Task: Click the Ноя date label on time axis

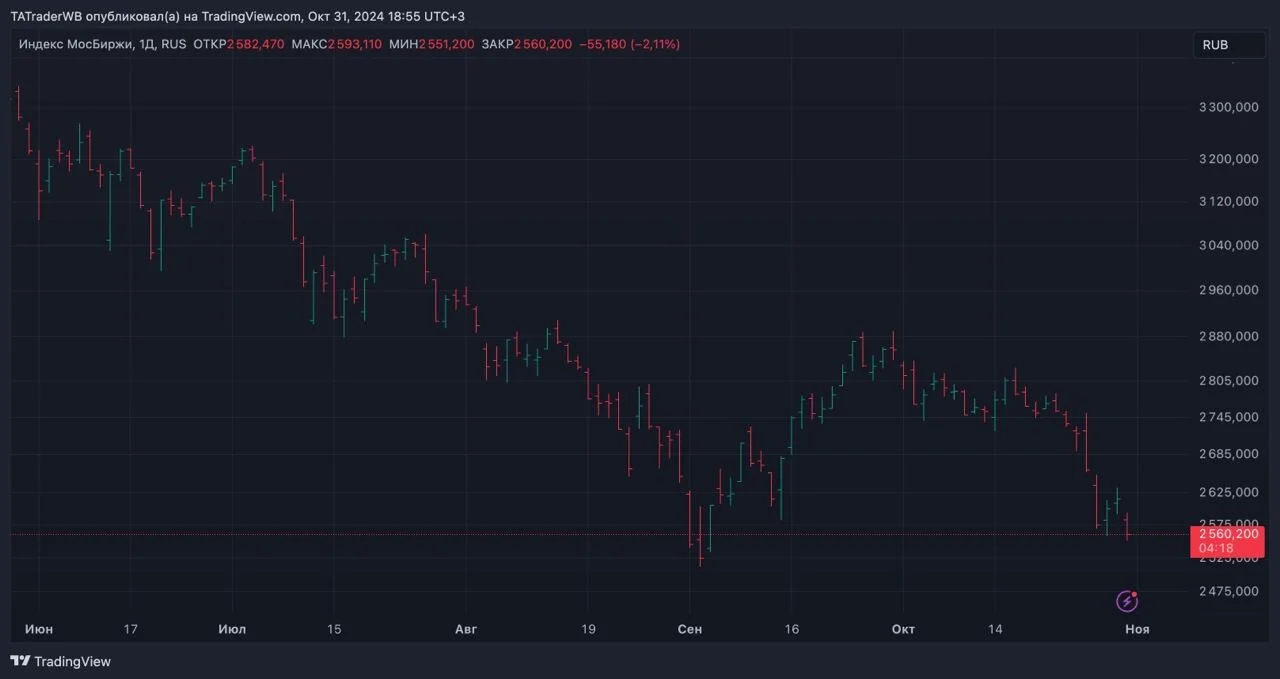Action: 1137,629
